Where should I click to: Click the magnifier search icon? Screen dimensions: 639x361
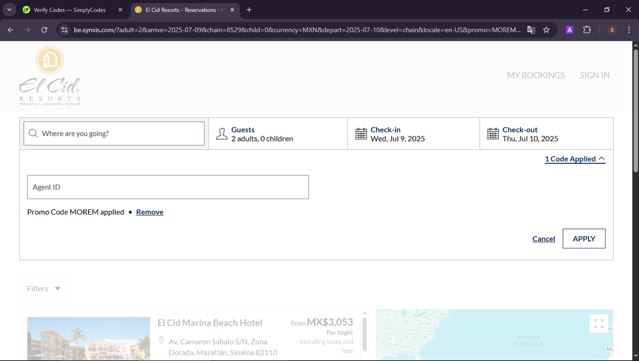[x=33, y=133]
